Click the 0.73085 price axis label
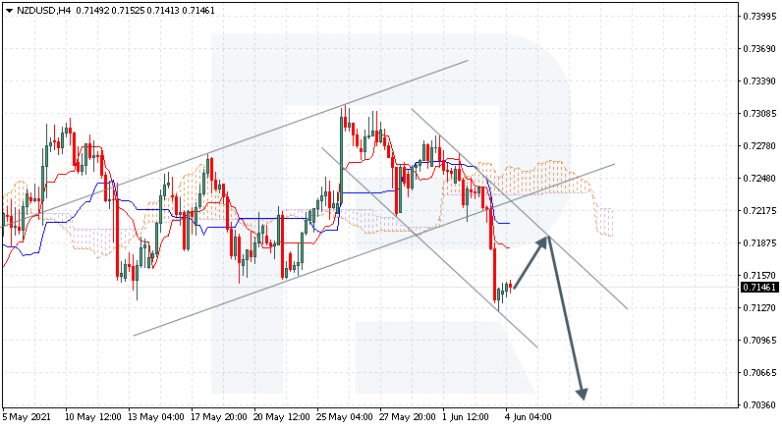Viewport: 782px width, 428px height. tap(760, 114)
